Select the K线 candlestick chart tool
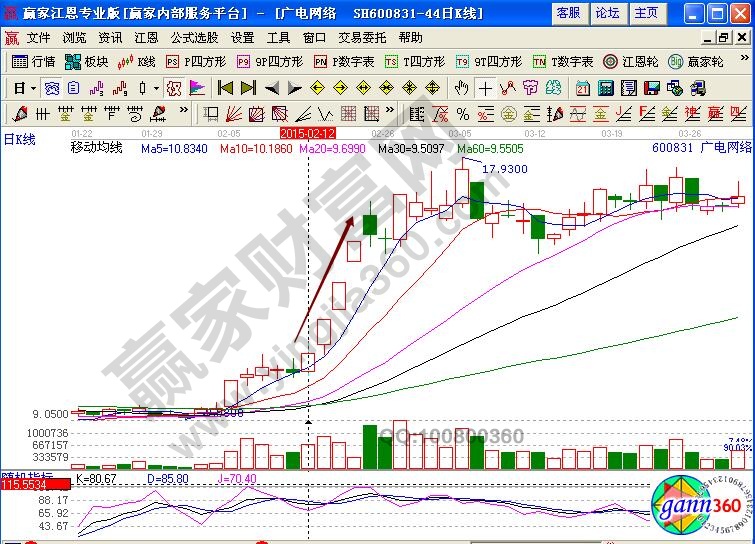Image resolution: width=755 pixels, height=544 pixels. tap(137, 61)
